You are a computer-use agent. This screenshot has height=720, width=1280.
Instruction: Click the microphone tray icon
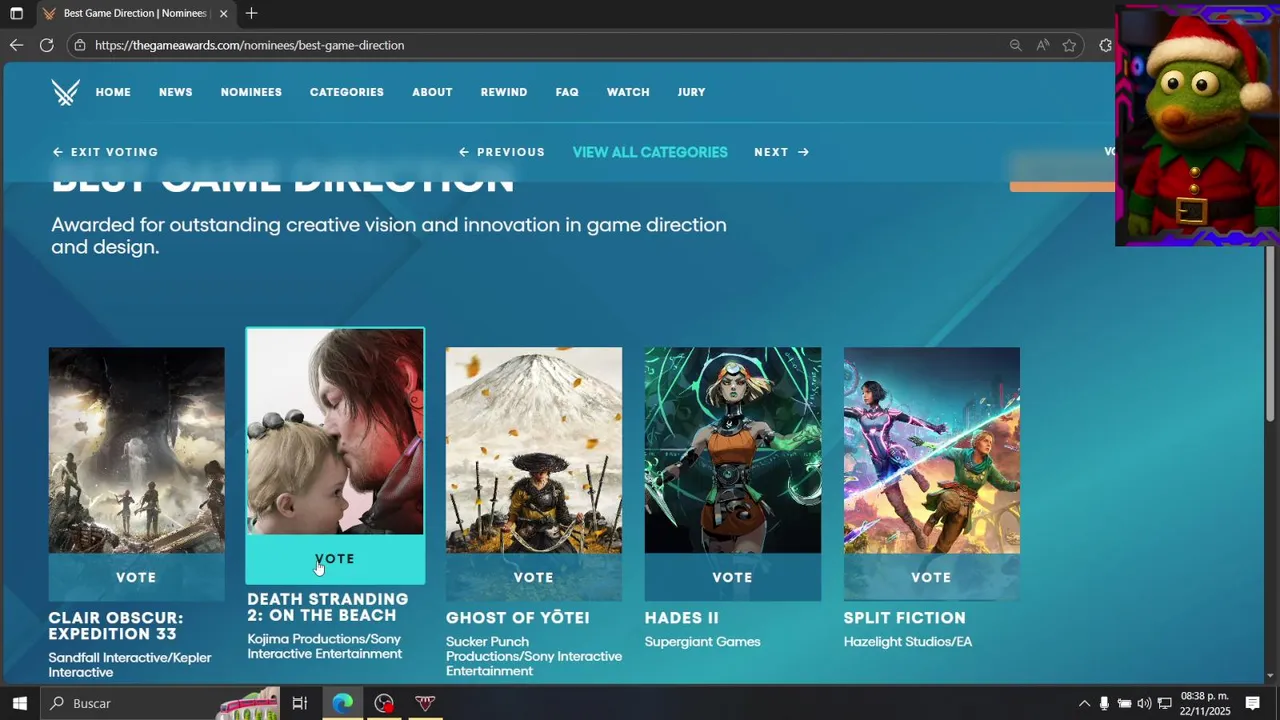coord(1104,703)
